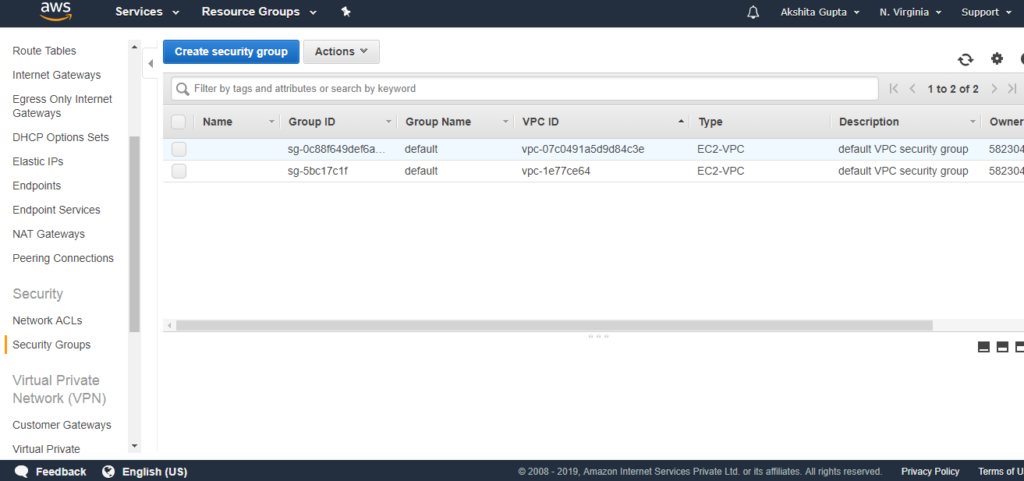Click the filter by tags search field
This screenshot has width=1024, height=481.
click(x=524, y=89)
